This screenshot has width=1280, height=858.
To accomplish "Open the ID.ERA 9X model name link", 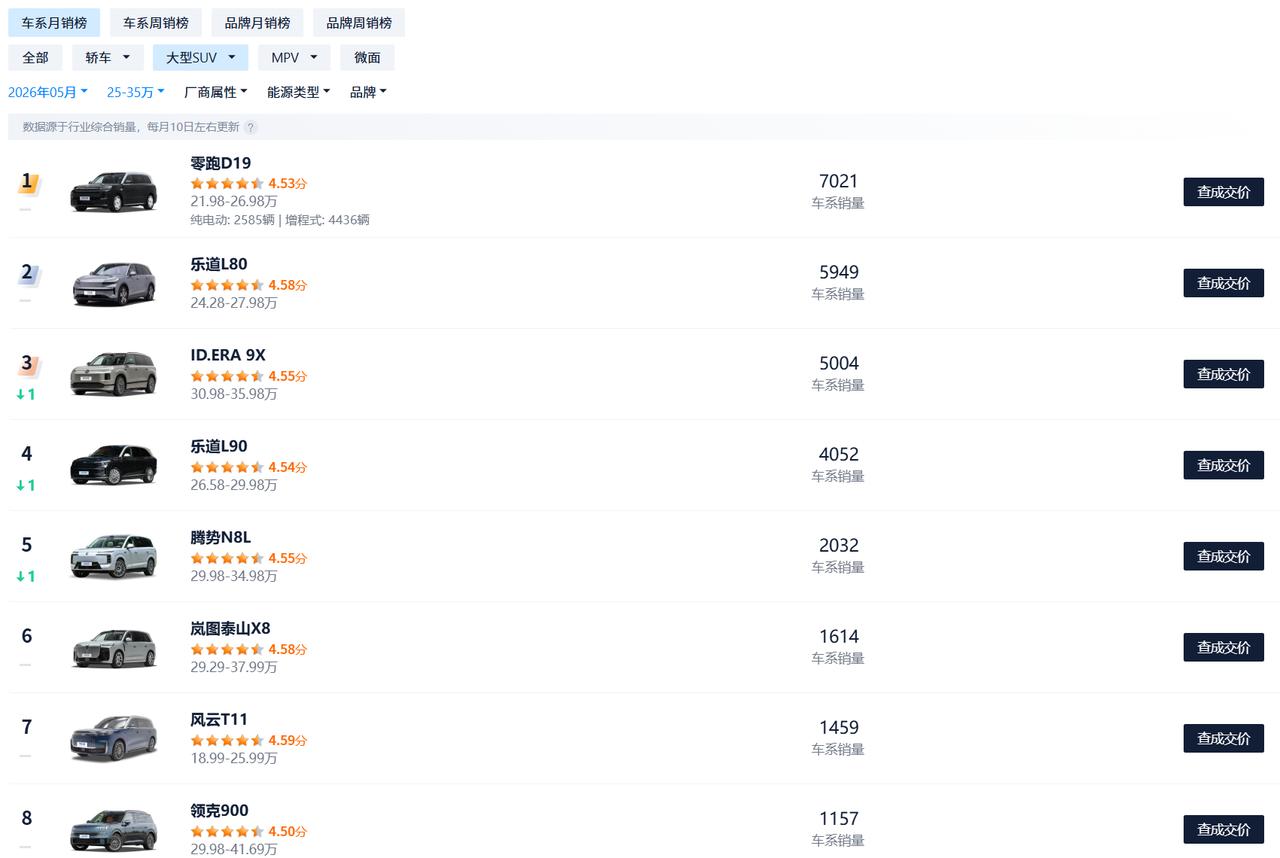I will (x=228, y=355).
